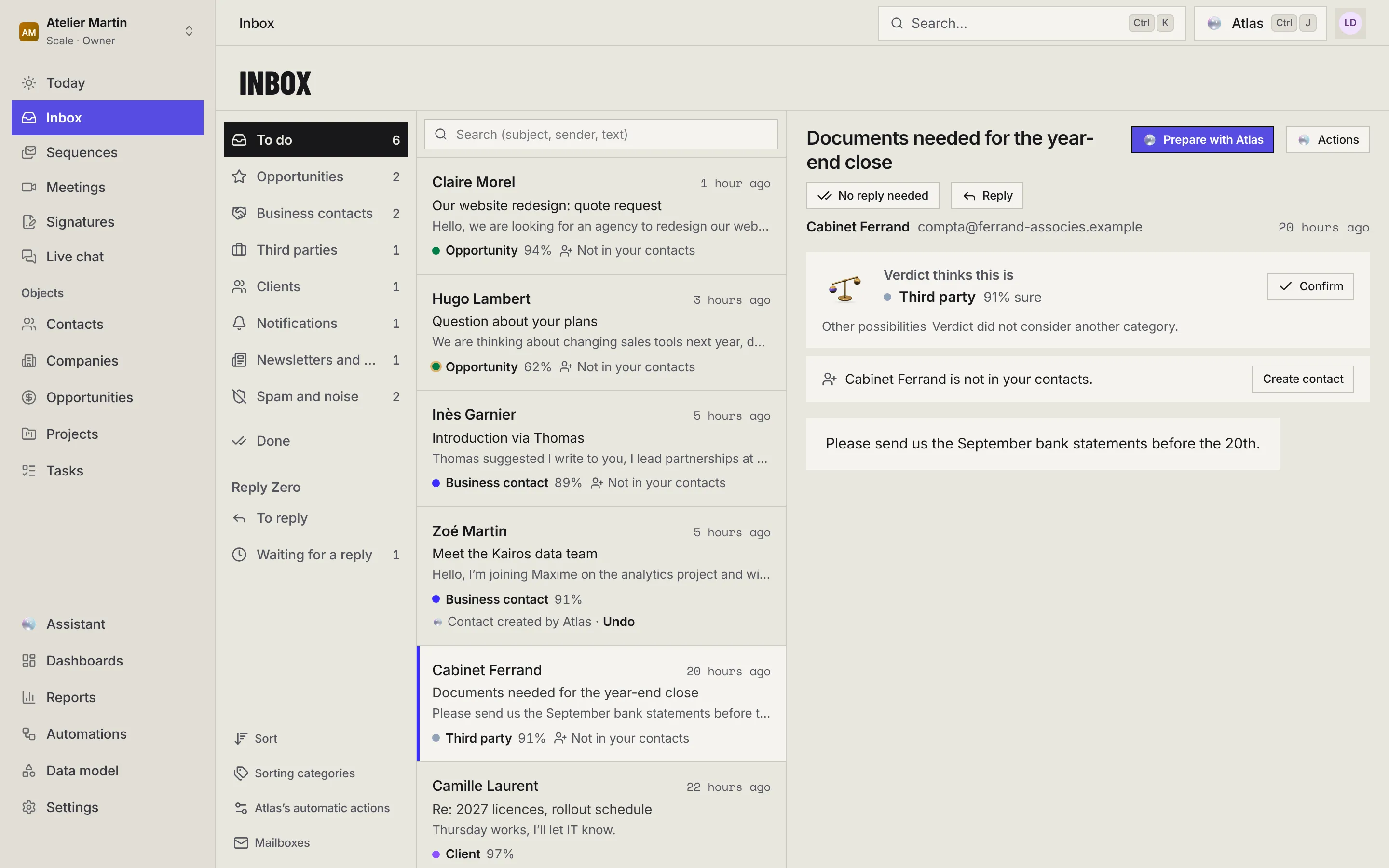The height and width of the screenshot is (868, 1389).
Task: Open the Automations workflow icon
Action: tap(29, 733)
